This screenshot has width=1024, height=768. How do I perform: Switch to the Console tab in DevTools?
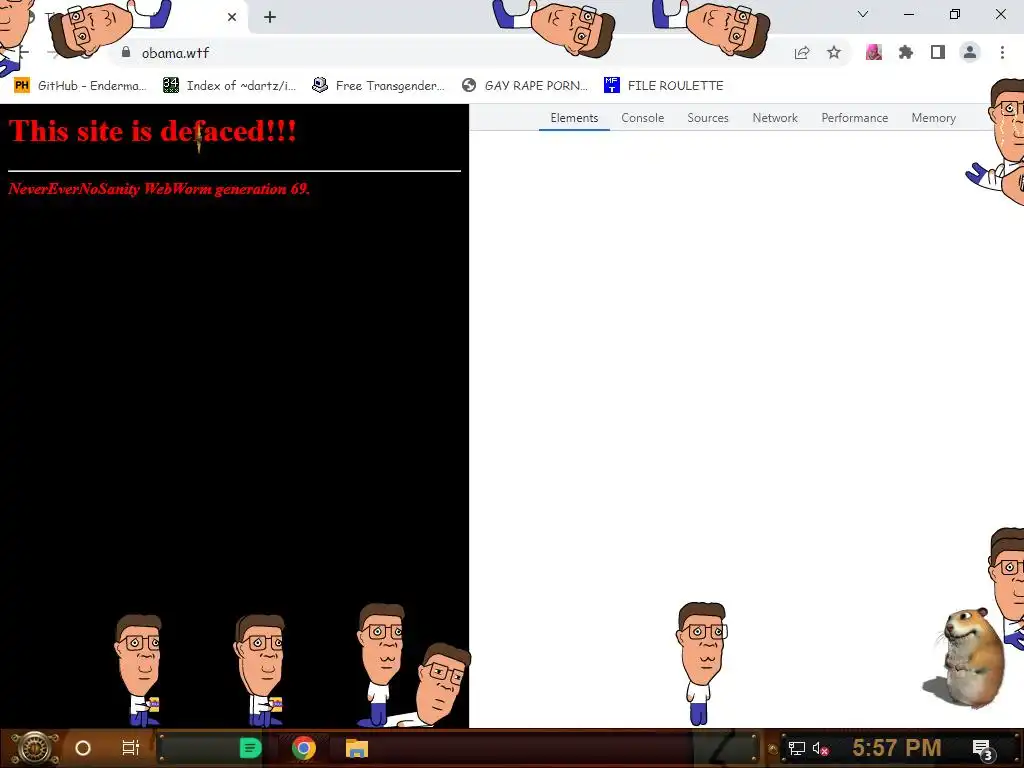click(643, 118)
